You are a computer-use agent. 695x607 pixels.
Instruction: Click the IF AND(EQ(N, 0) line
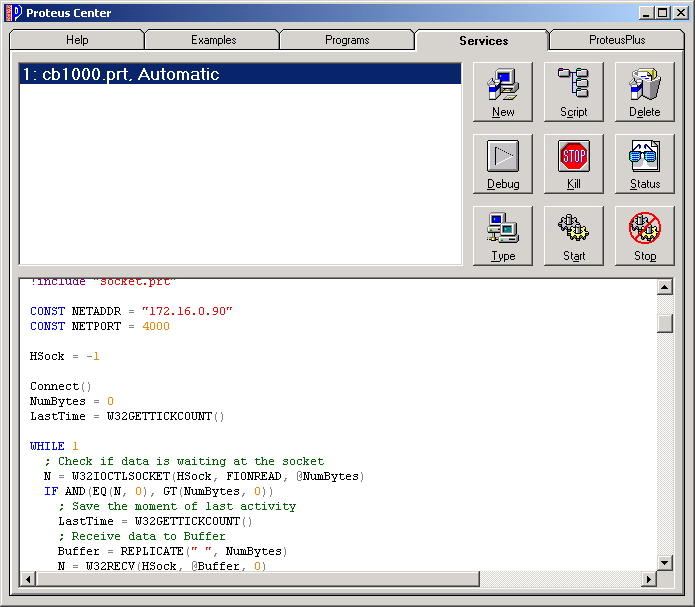(159, 491)
